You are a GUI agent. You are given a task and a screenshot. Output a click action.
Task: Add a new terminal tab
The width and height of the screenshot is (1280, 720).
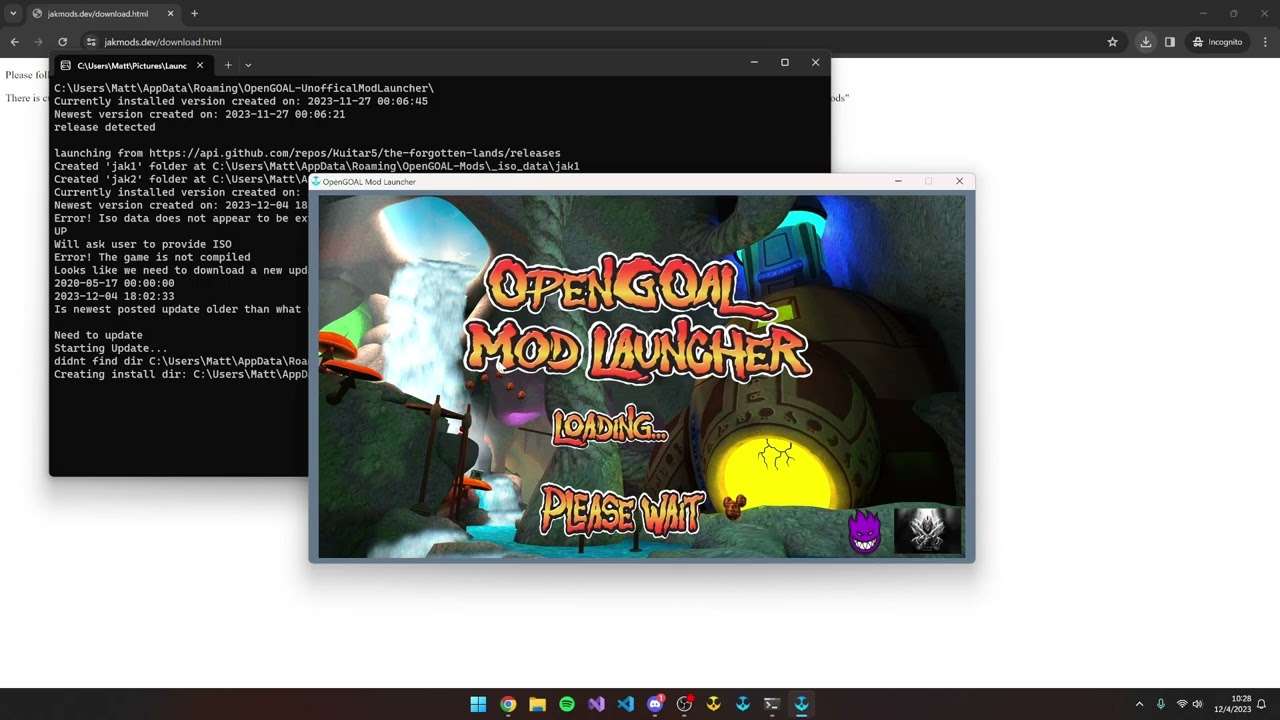tap(228, 65)
